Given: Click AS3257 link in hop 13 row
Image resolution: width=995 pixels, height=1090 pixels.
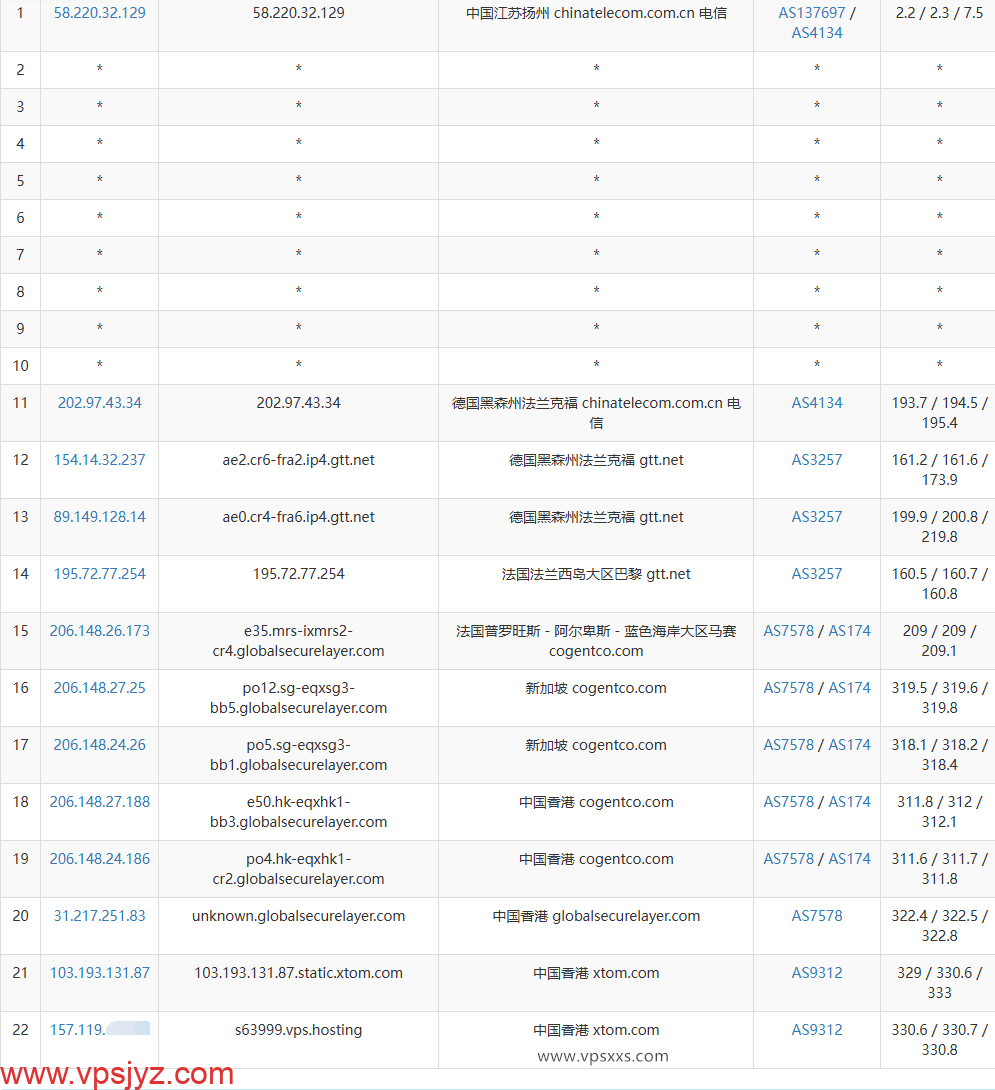Looking at the screenshot, I should tap(817, 517).
